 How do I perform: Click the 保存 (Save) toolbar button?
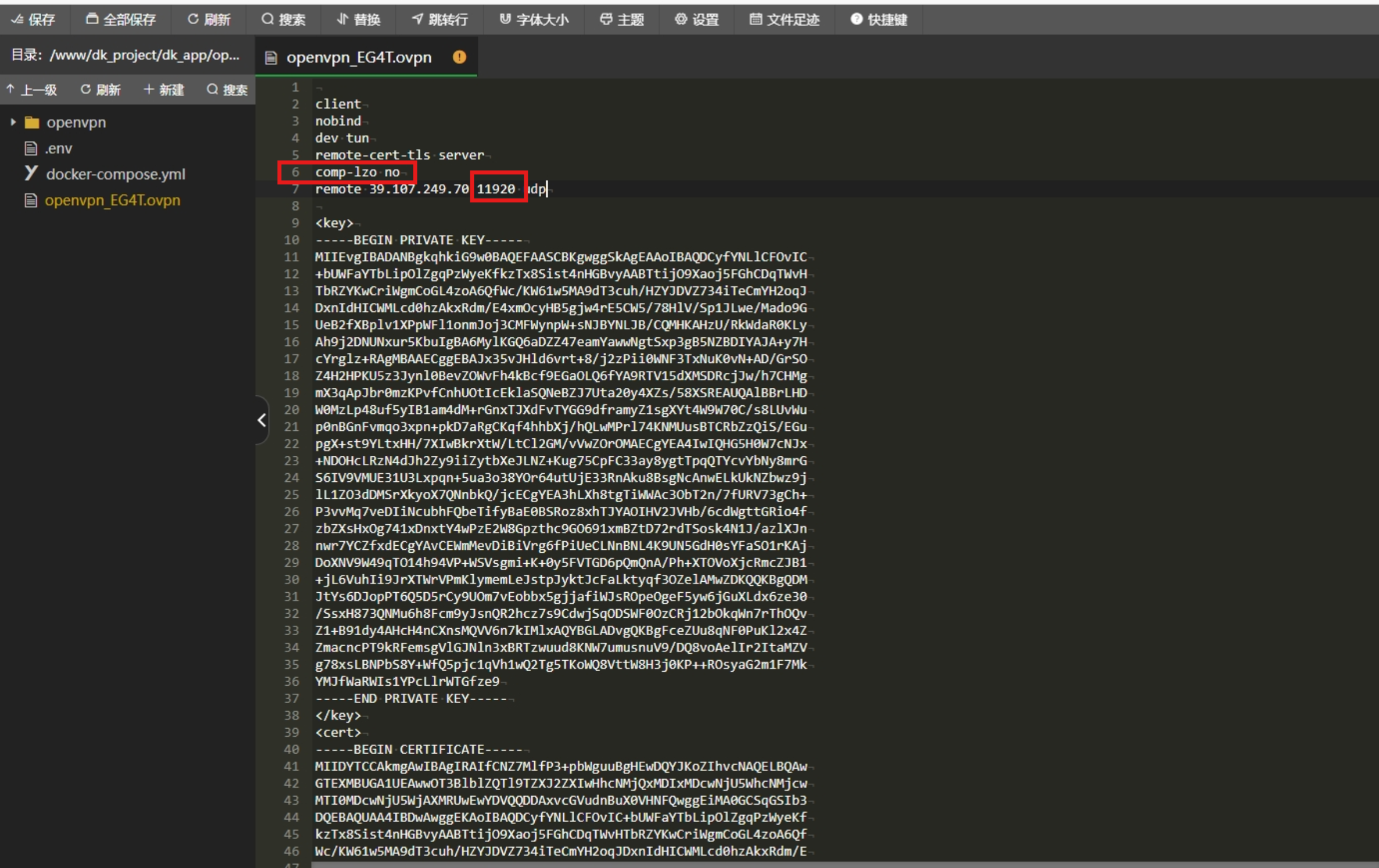coord(34,20)
